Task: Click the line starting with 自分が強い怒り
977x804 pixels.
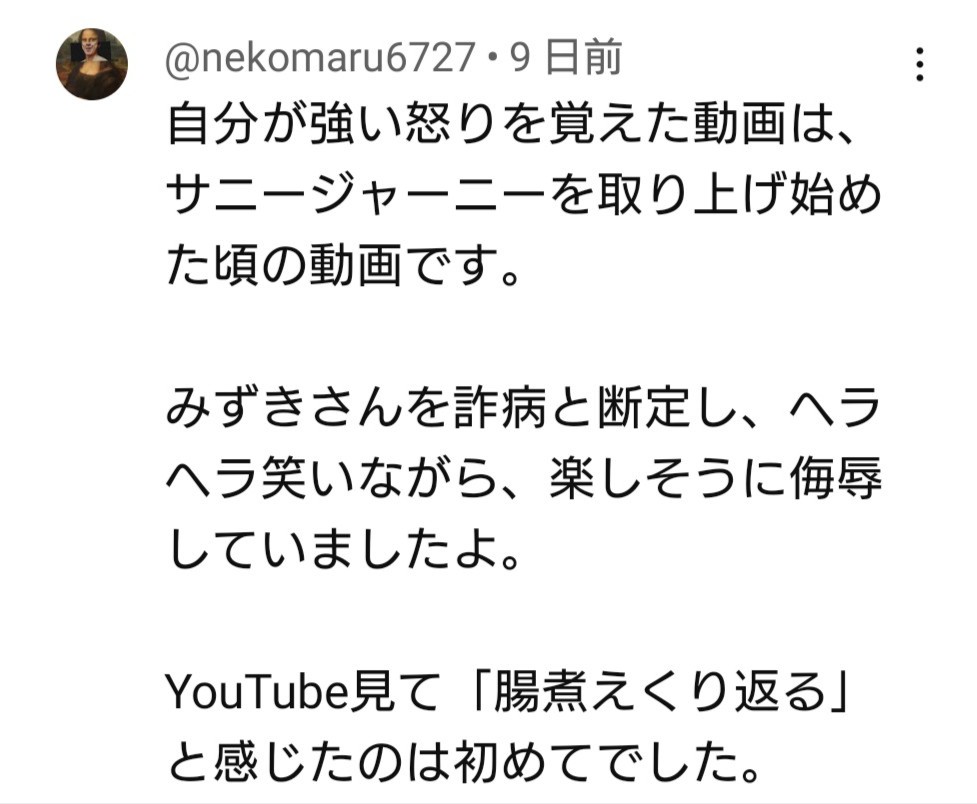Action: coord(509,123)
